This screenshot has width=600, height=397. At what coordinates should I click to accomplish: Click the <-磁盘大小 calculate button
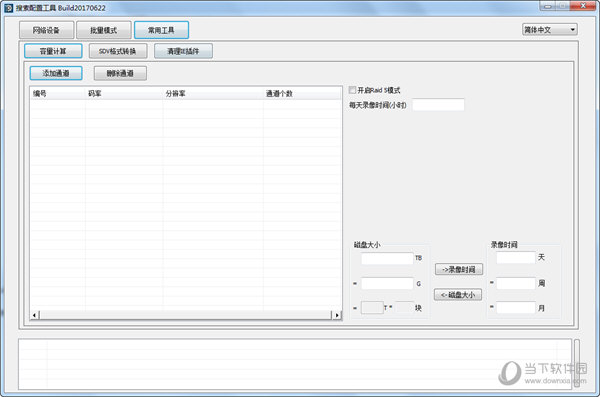(x=458, y=295)
